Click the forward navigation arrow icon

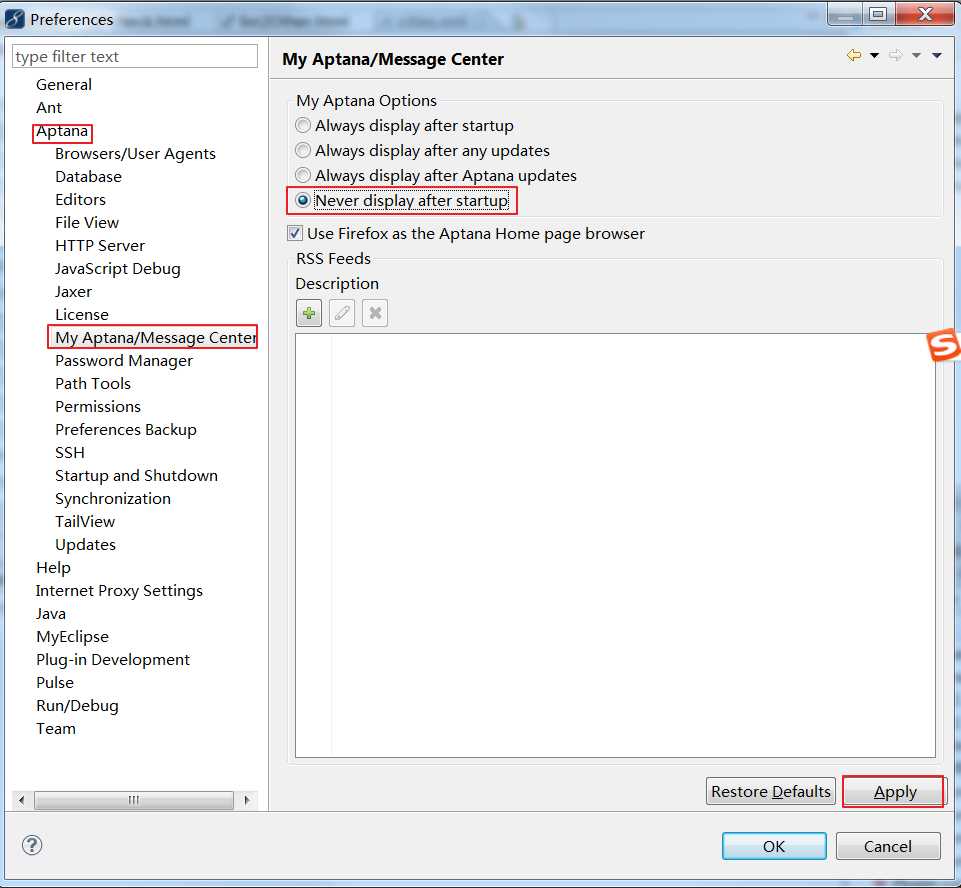point(895,56)
